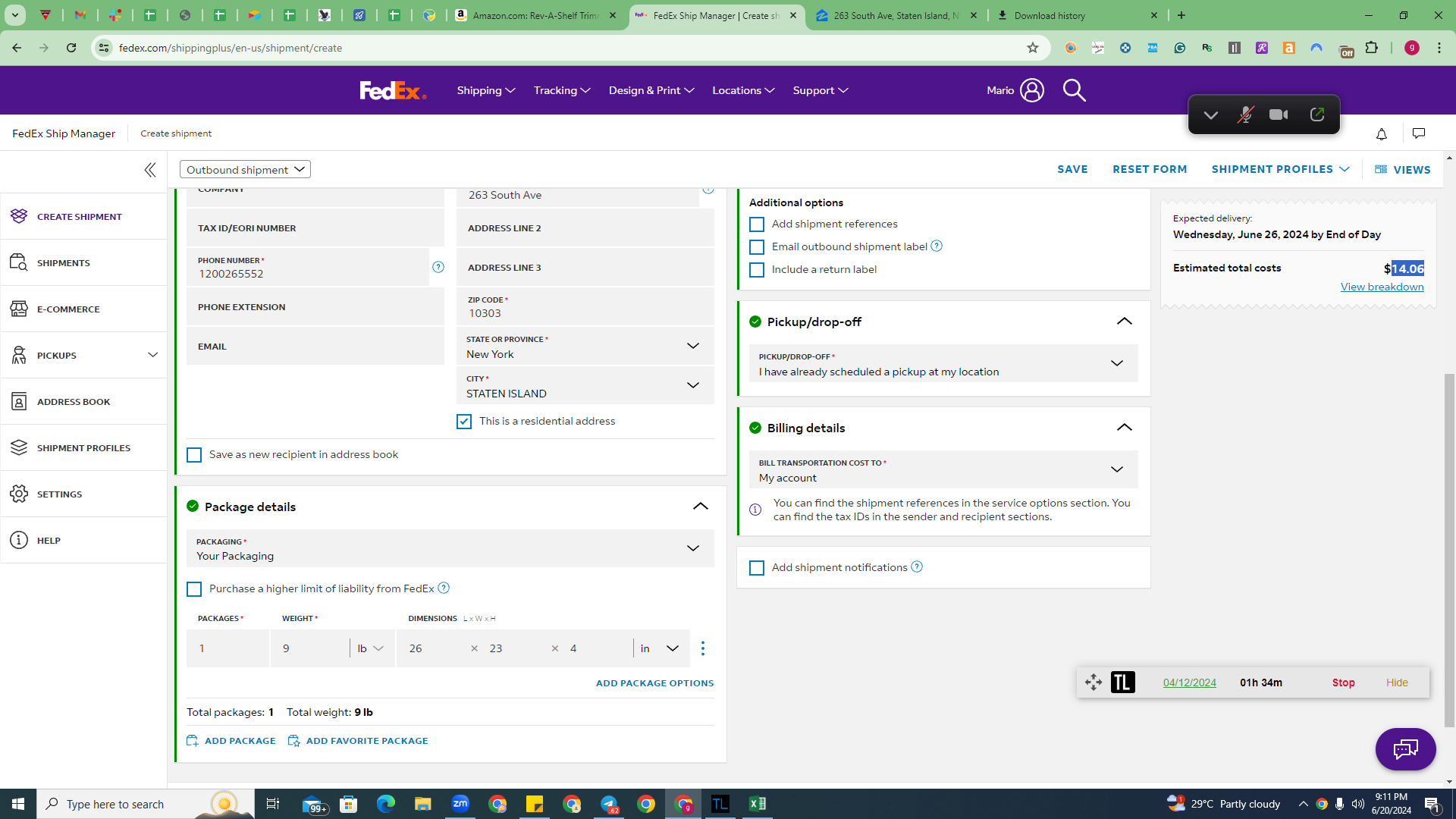Viewport: 1456px width, 819px height.
Task: Collapse the Package details section
Action: (701, 507)
